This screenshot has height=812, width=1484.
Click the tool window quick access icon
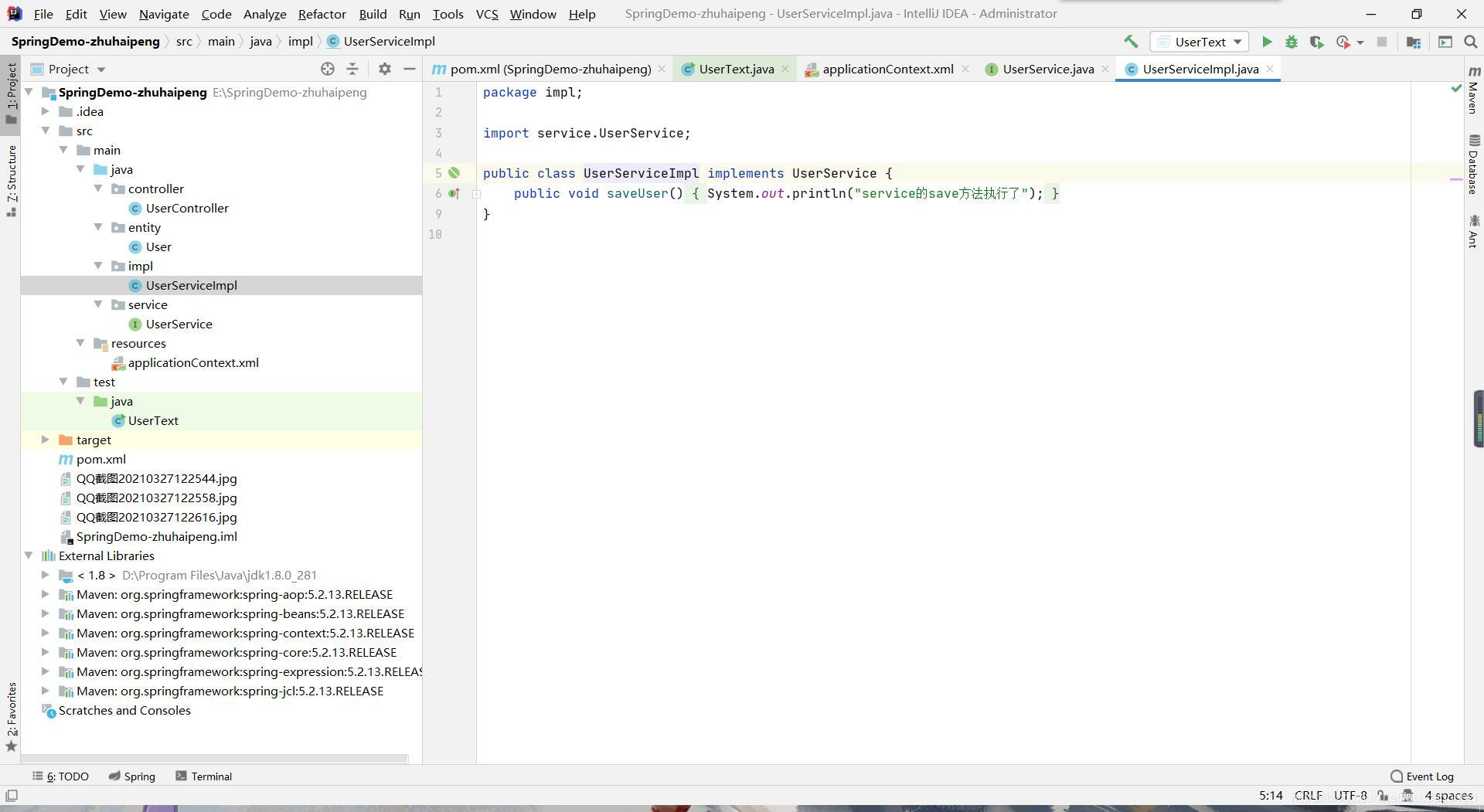click(x=12, y=795)
